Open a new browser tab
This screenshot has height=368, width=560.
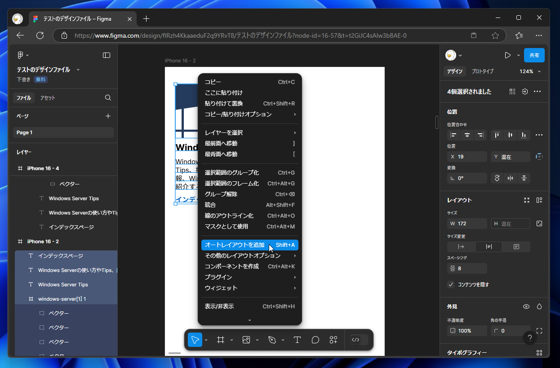[146, 19]
